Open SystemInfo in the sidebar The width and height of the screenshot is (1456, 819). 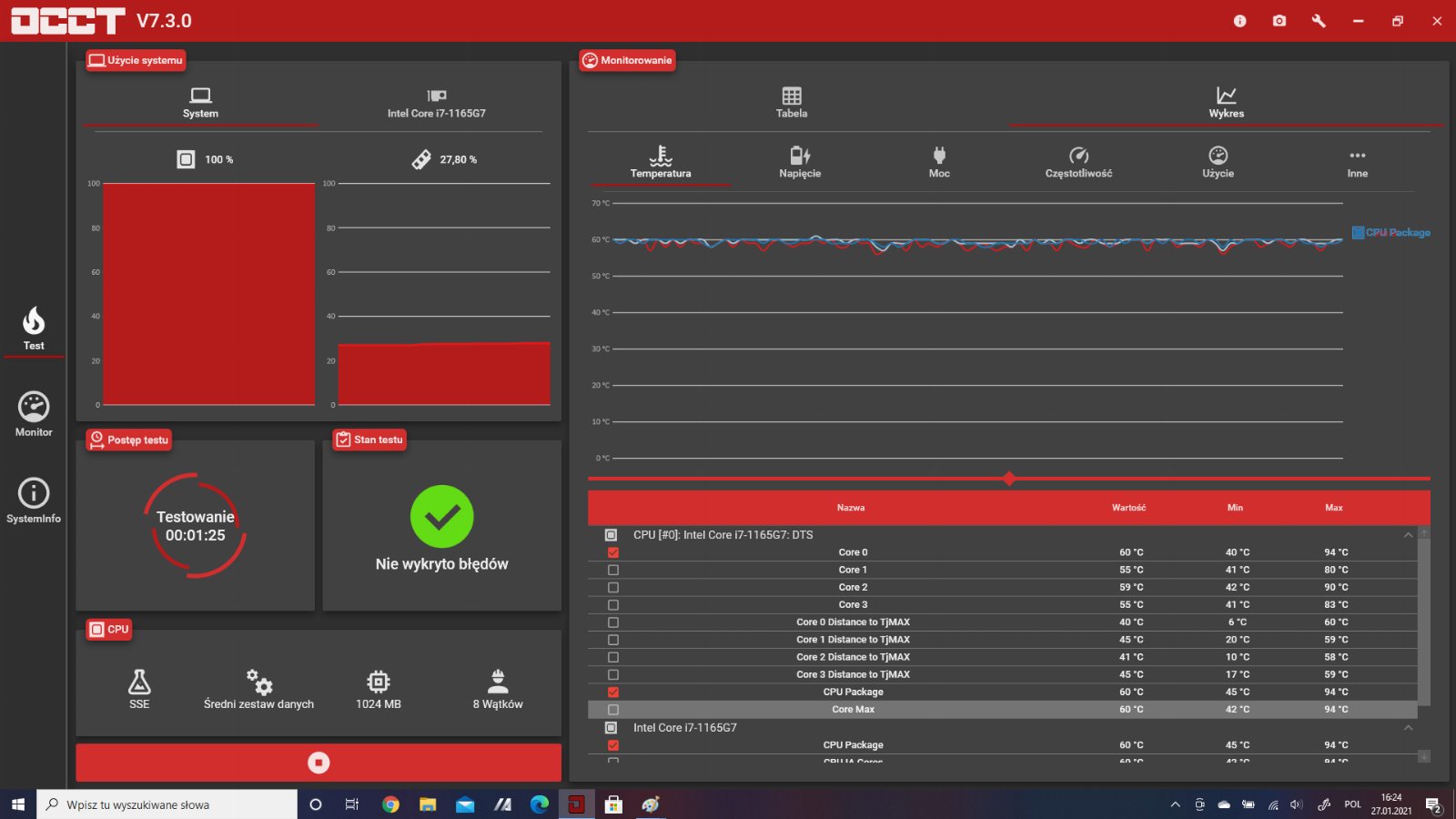click(x=34, y=500)
